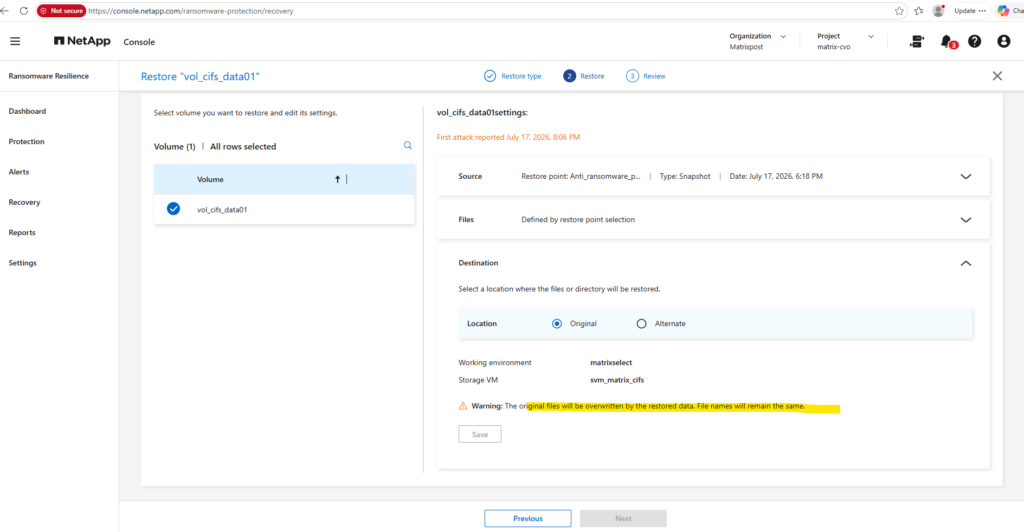Open browser favorites list icon
The image size is (1024, 532).
919,10
